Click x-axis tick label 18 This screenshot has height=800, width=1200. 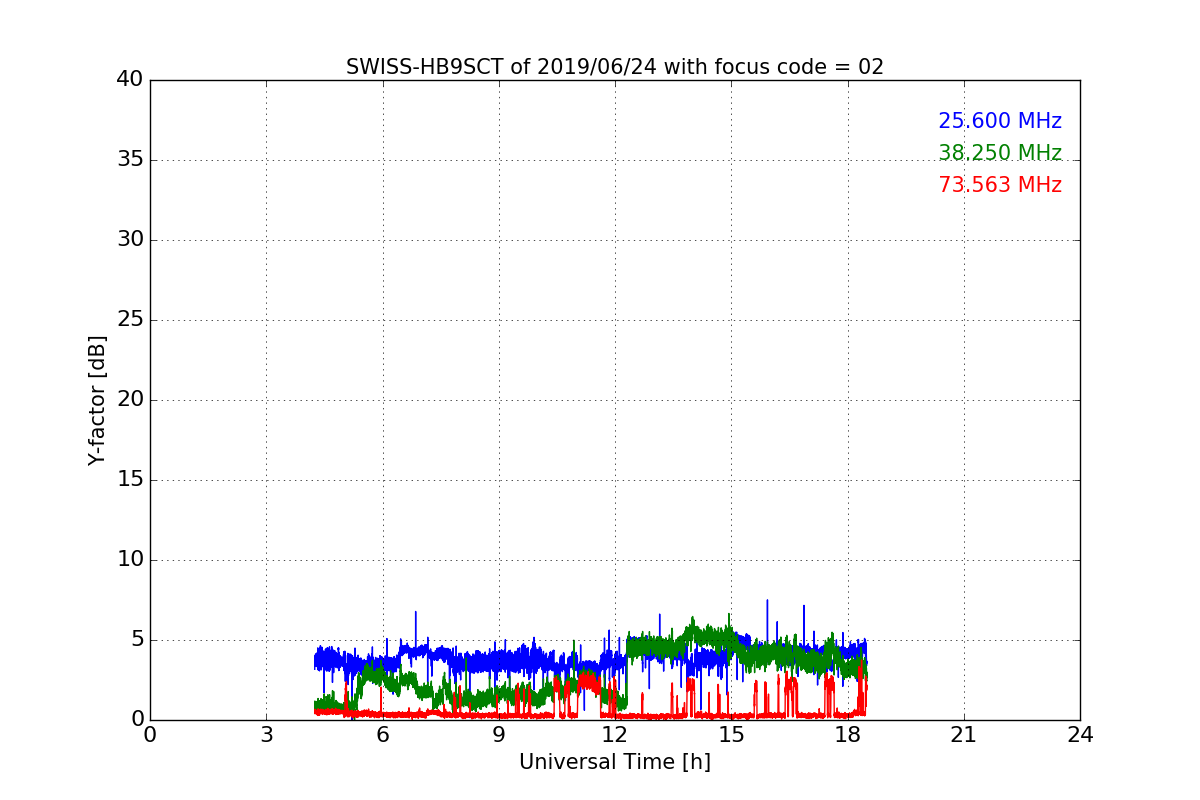click(847, 734)
